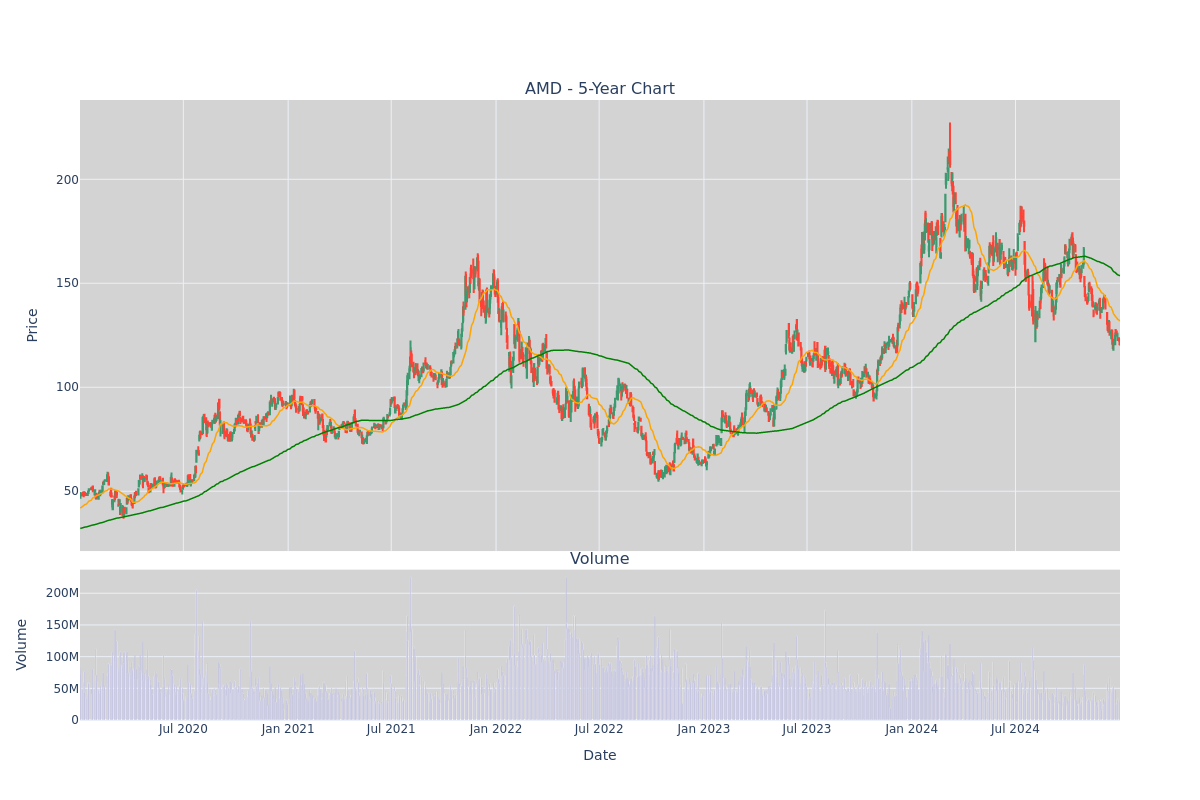1200x800 pixels.
Task: Select the "100" price axis tick
Action: [67, 387]
